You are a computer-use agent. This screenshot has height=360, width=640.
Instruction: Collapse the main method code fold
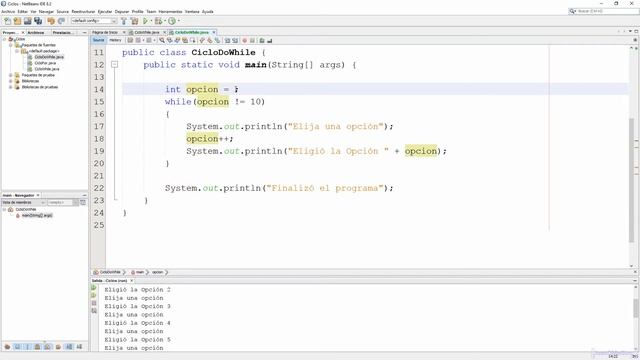115,64
